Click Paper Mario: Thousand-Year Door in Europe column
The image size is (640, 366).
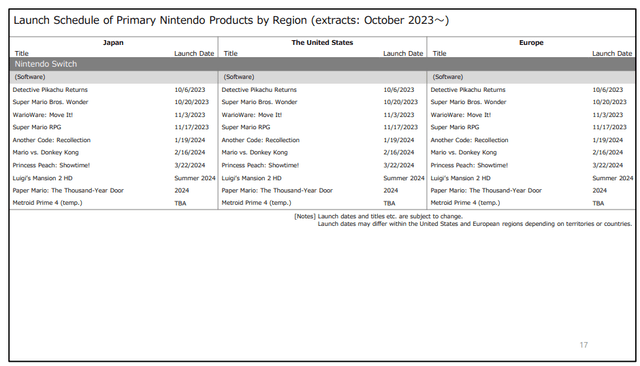[486, 190]
